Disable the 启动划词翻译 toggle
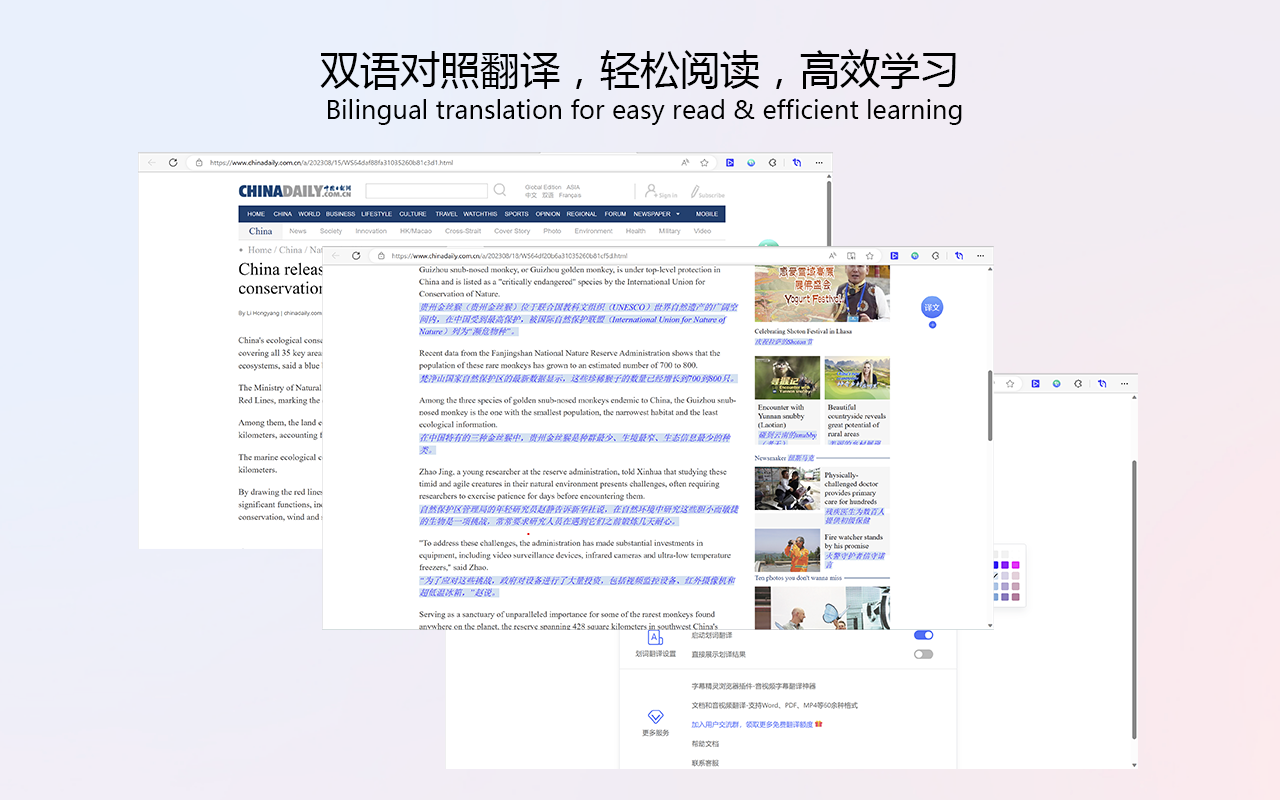Viewport: 1280px width, 800px height. [923, 635]
